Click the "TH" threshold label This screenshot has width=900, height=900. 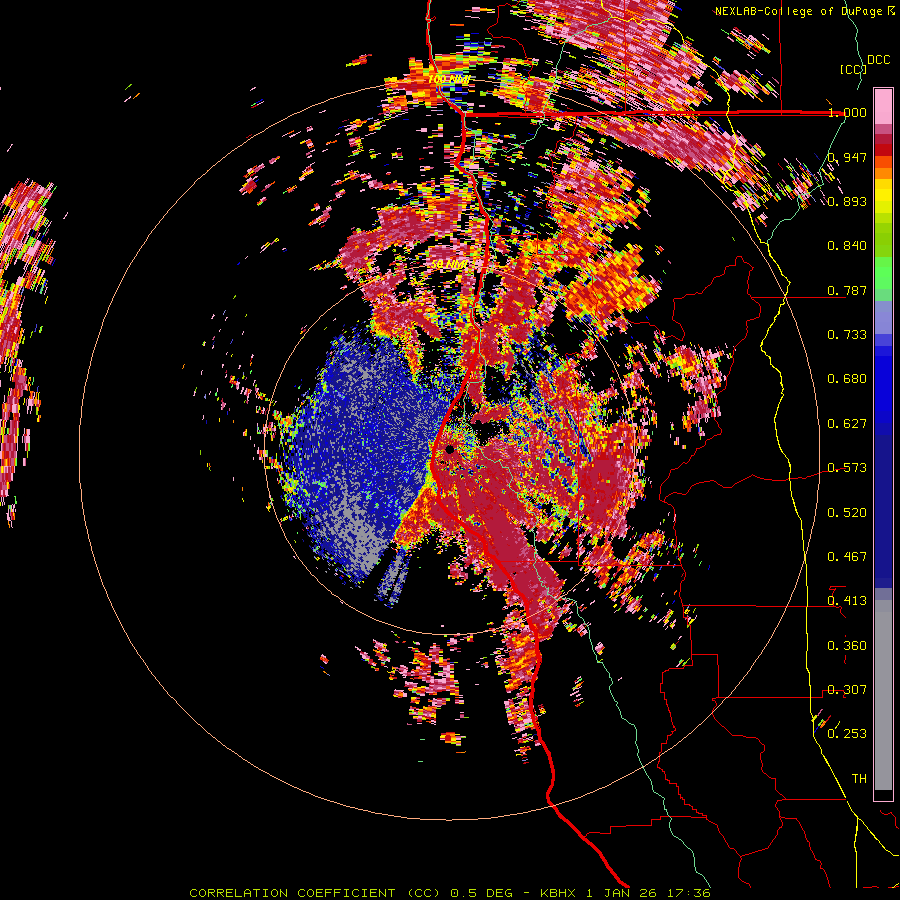859,778
